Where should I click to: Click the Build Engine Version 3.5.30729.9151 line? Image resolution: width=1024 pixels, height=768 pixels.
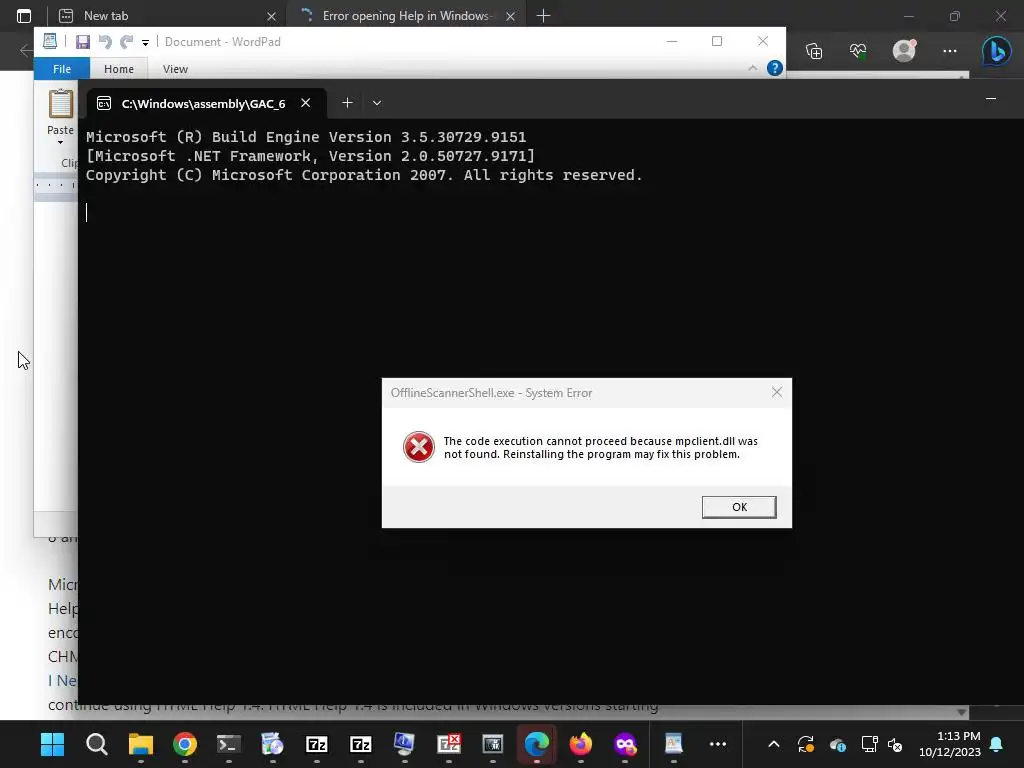306,137
